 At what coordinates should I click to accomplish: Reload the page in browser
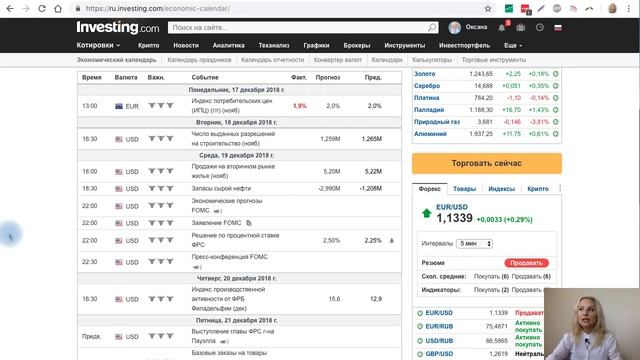coord(42,9)
